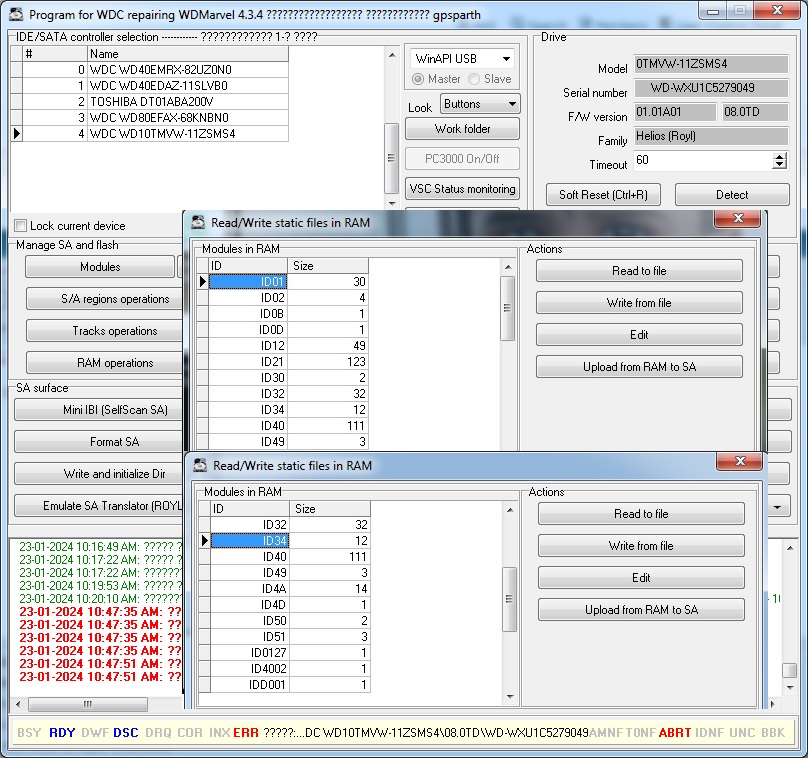Click Soft Reset (Ctrl+R) button
This screenshot has height=758, width=808.
(603, 195)
